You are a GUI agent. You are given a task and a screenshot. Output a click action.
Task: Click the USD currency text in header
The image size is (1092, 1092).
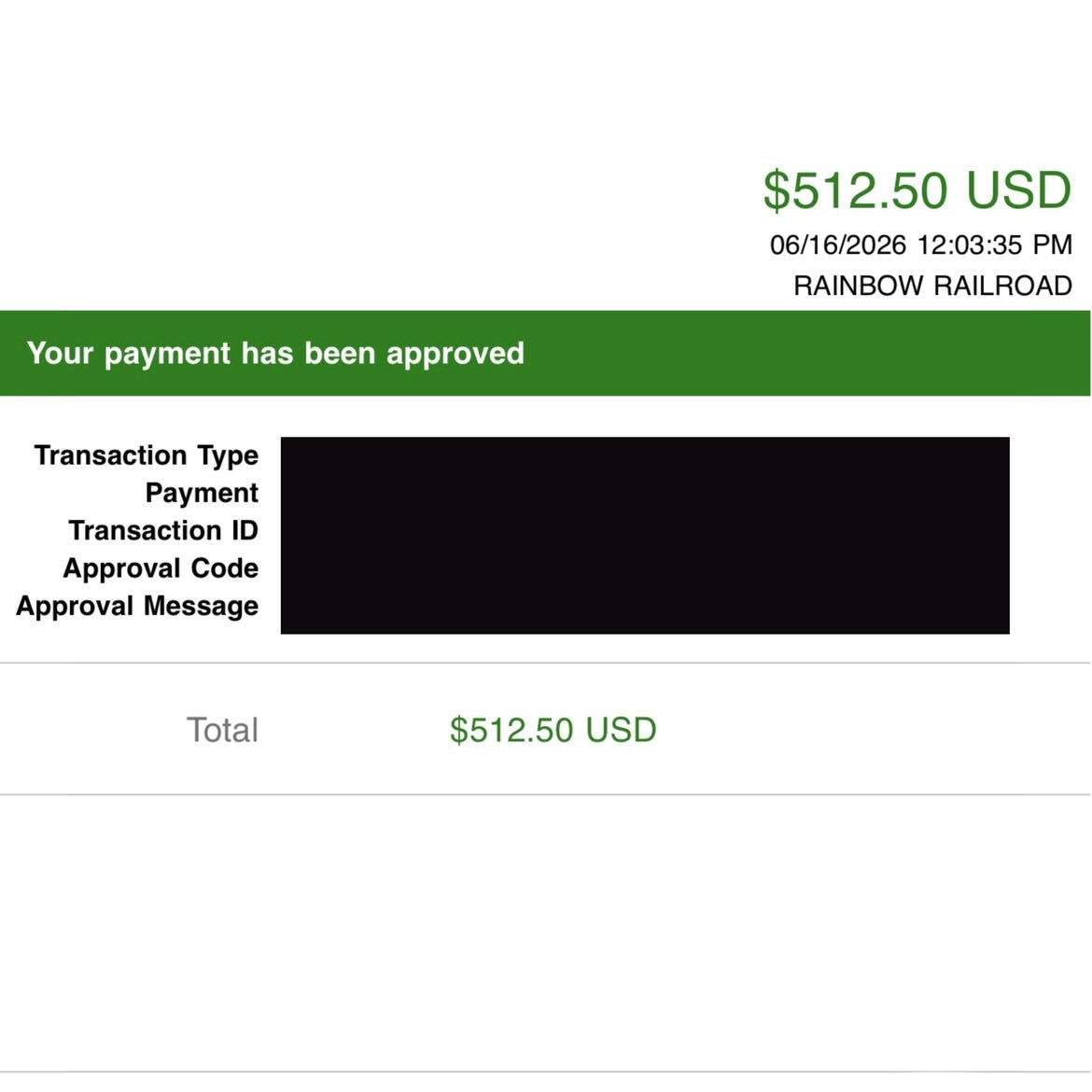tap(1019, 189)
